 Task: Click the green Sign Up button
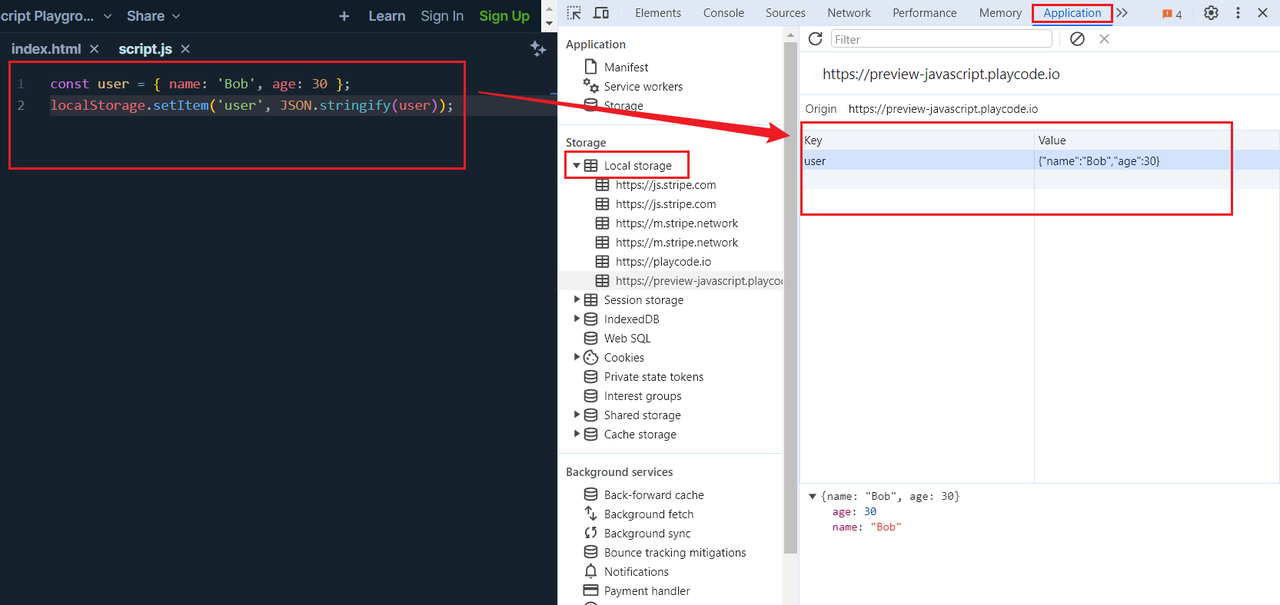(x=504, y=16)
